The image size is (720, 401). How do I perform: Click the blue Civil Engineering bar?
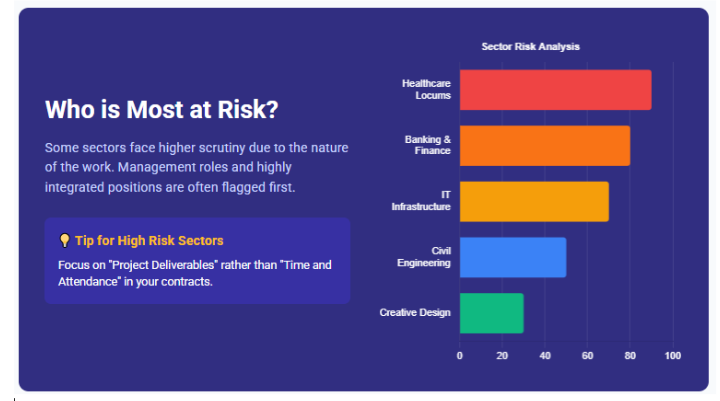[513, 257]
